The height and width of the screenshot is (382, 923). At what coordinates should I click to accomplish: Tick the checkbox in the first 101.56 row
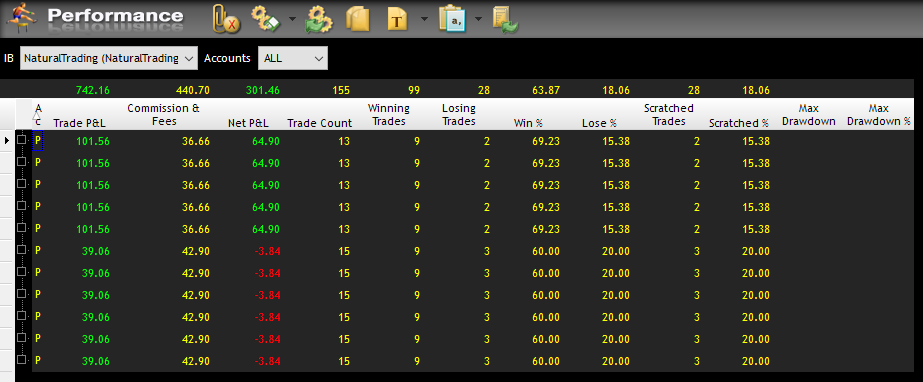(22, 140)
